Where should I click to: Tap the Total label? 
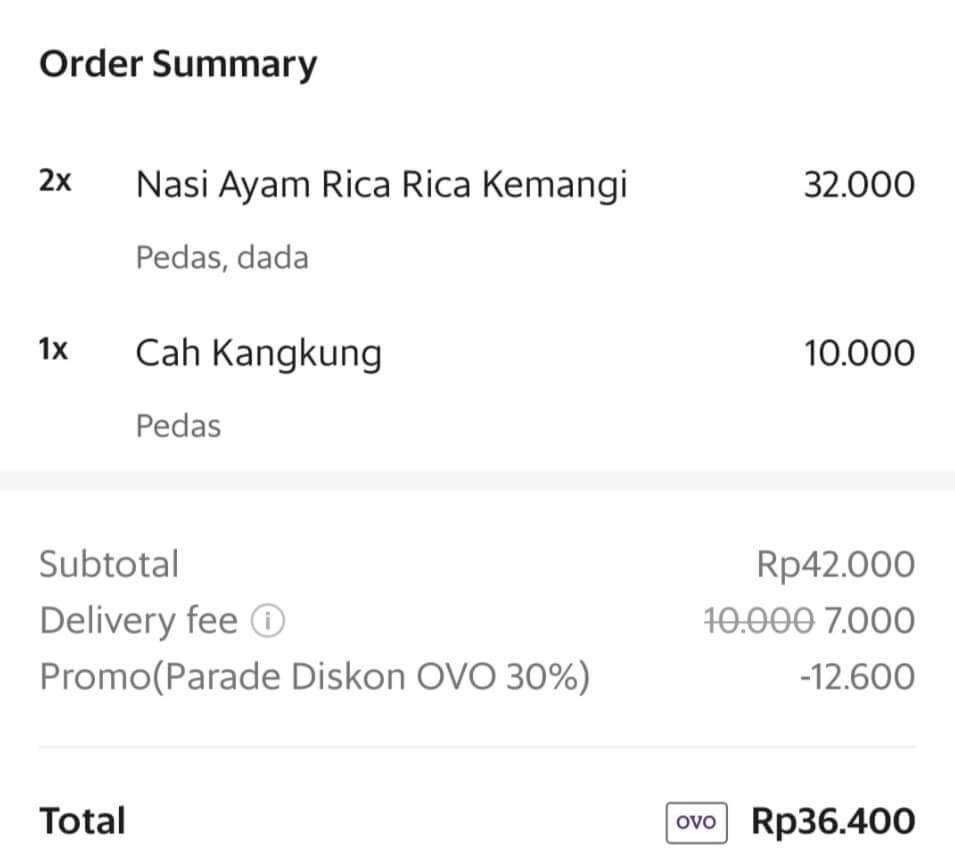click(82, 821)
